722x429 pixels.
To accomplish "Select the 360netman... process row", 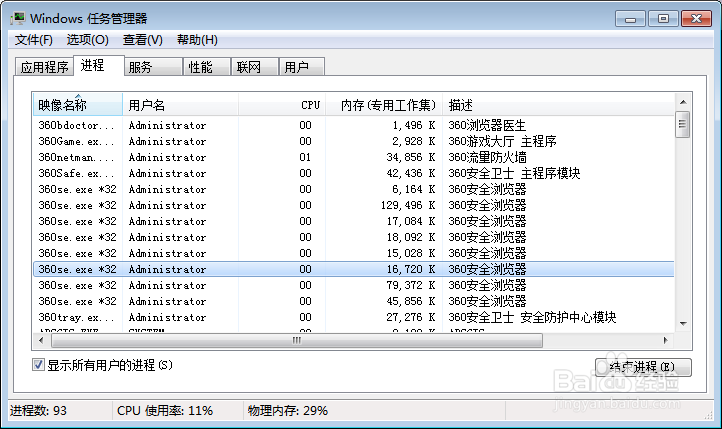I will [x=354, y=157].
